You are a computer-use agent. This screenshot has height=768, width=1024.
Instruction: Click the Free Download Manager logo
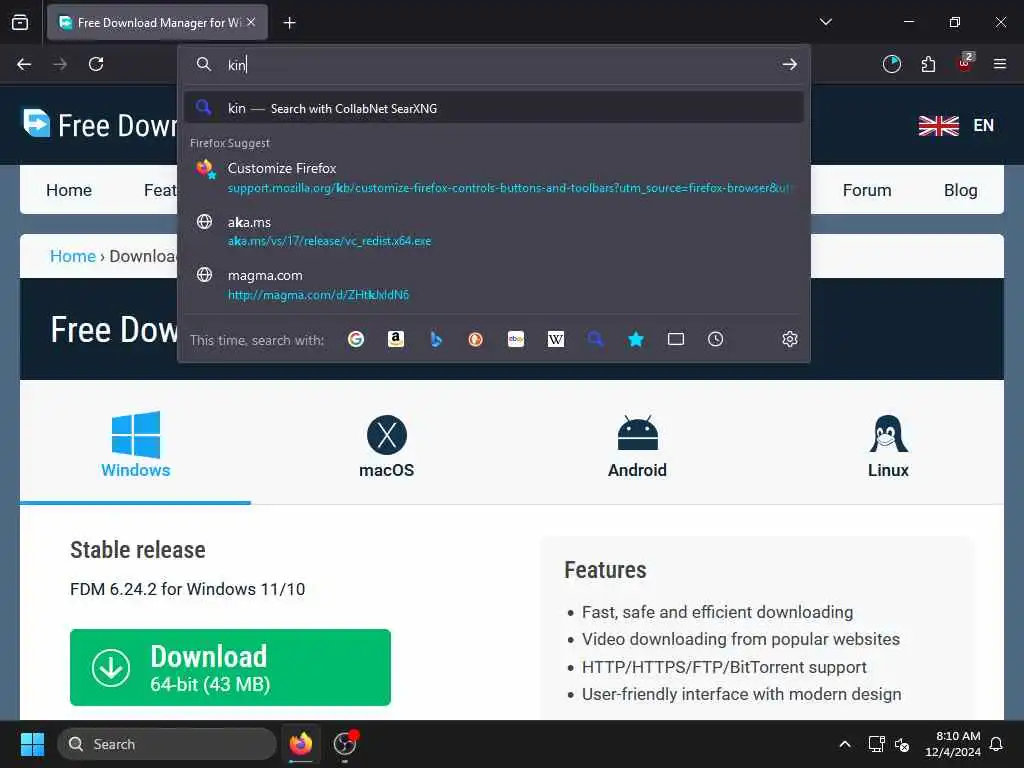coord(100,124)
